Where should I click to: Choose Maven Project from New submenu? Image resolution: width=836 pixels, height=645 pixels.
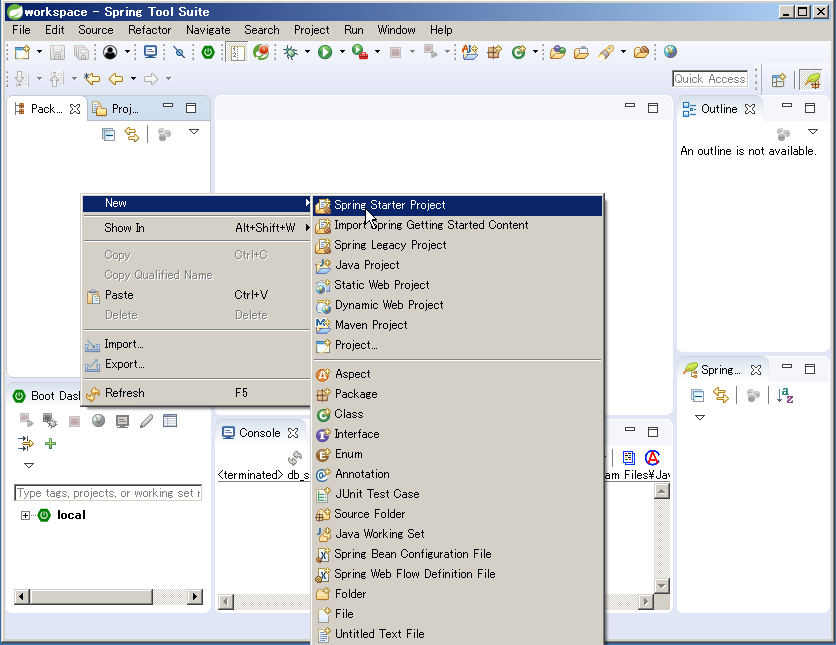point(458,325)
